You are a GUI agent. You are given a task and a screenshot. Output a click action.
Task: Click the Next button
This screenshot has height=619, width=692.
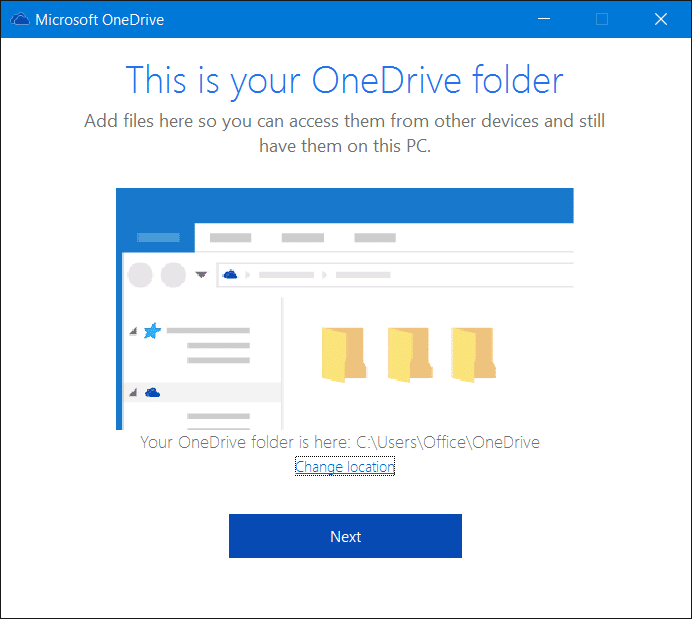[x=345, y=536]
